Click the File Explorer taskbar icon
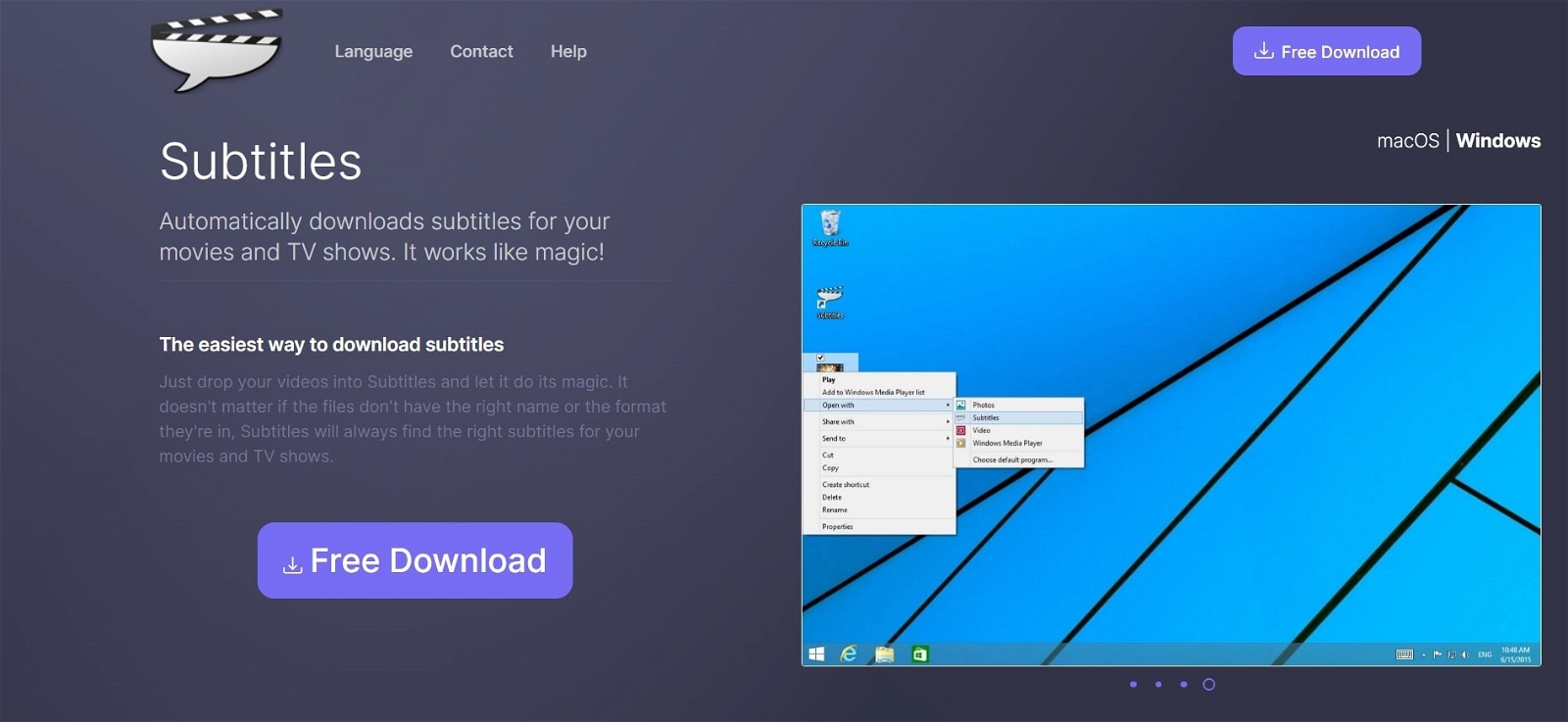 pos(884,654)
